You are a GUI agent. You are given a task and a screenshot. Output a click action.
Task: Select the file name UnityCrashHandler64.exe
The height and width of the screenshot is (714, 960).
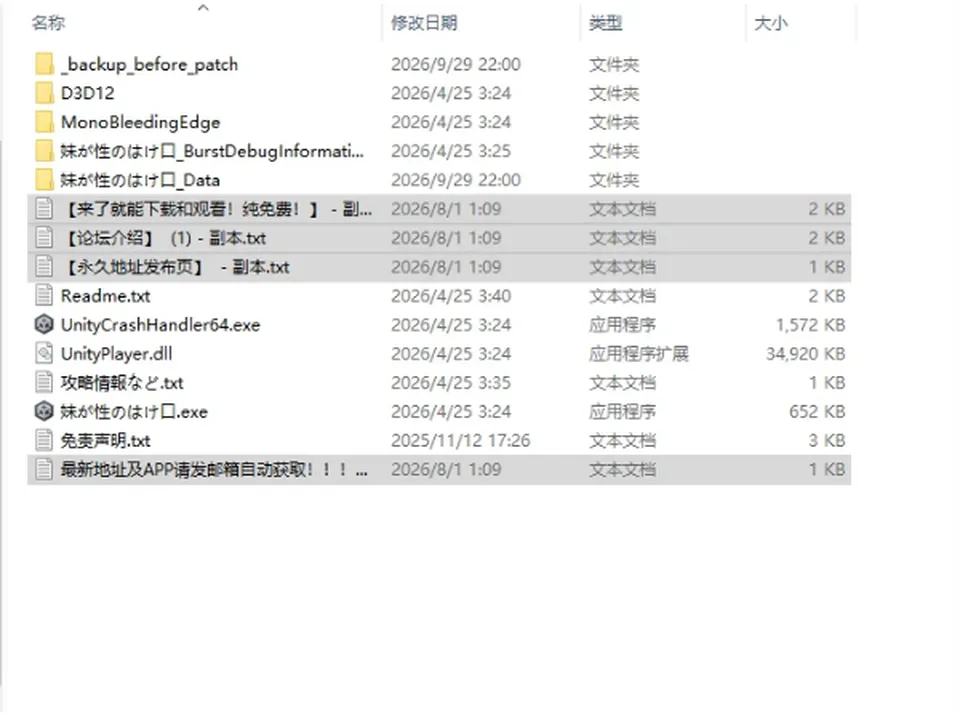pyautogui.click(x=160, y=325)
